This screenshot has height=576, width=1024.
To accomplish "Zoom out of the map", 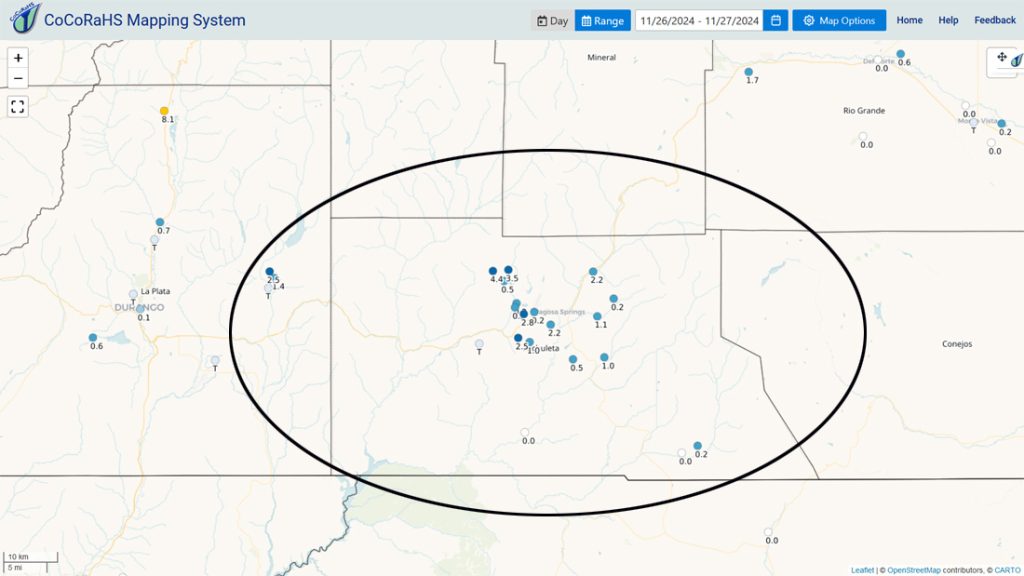I will point(18,78).
